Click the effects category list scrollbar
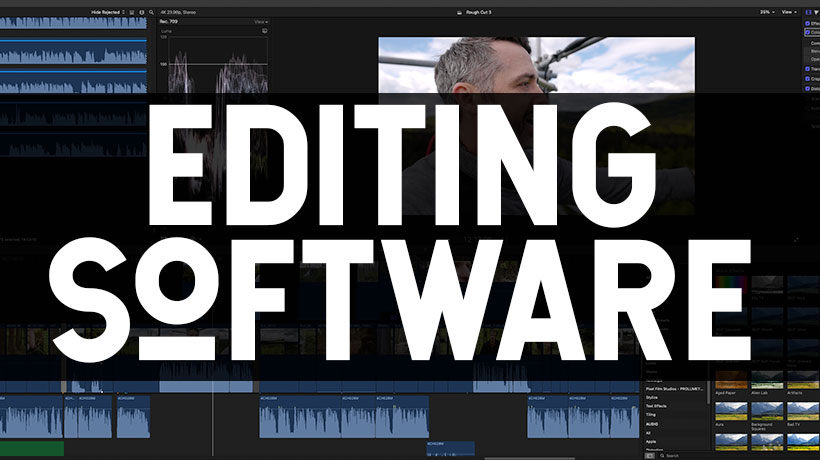The image size is (820, 460). pos(709,392)
